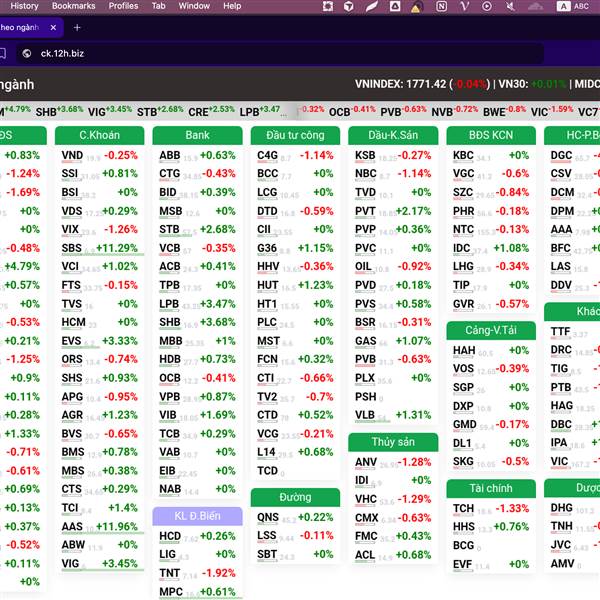
Task: Click the V-shaped menu bar icon
Action: (x=464, y=6)
